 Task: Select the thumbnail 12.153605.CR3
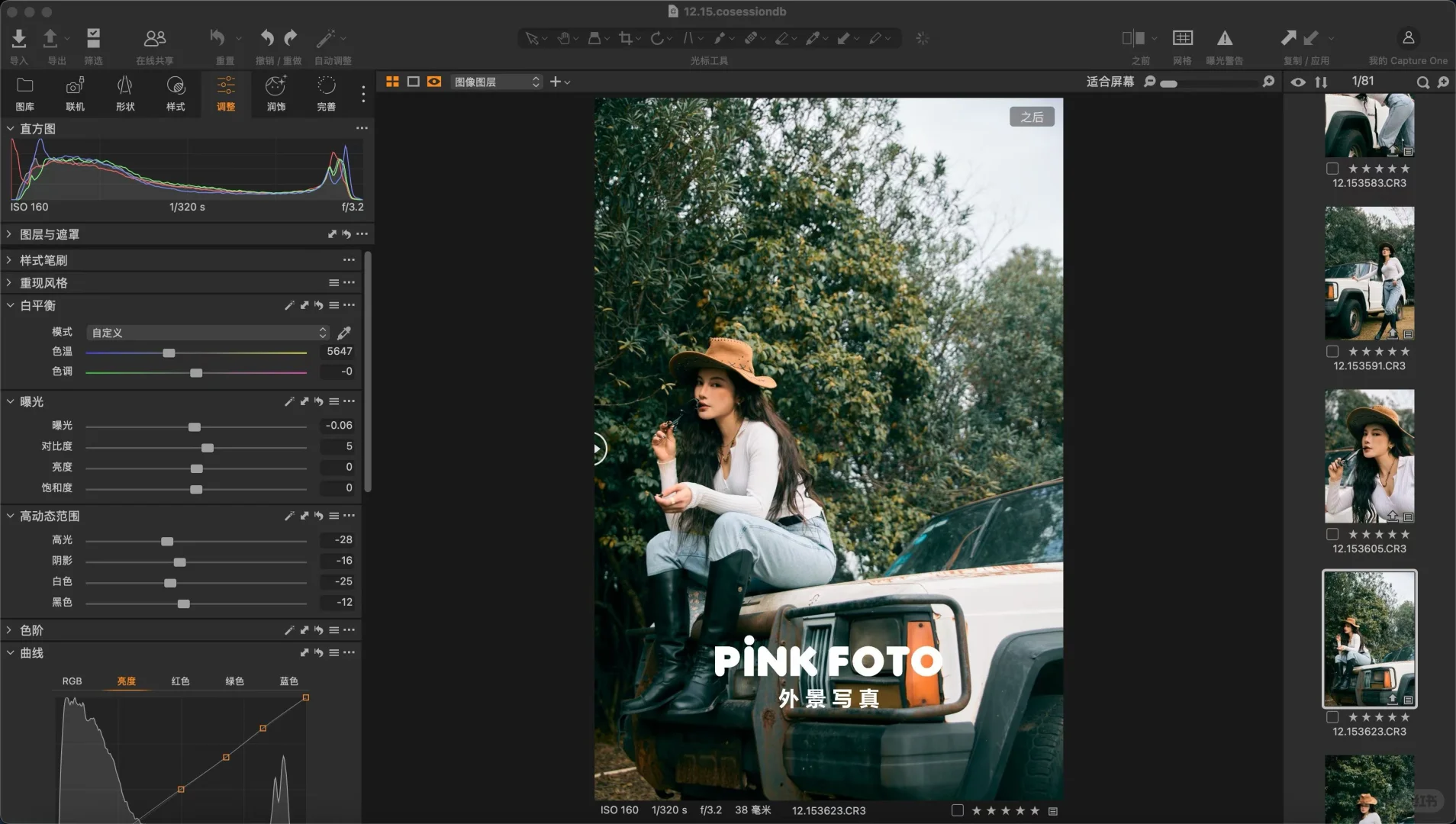point(1370,456)
